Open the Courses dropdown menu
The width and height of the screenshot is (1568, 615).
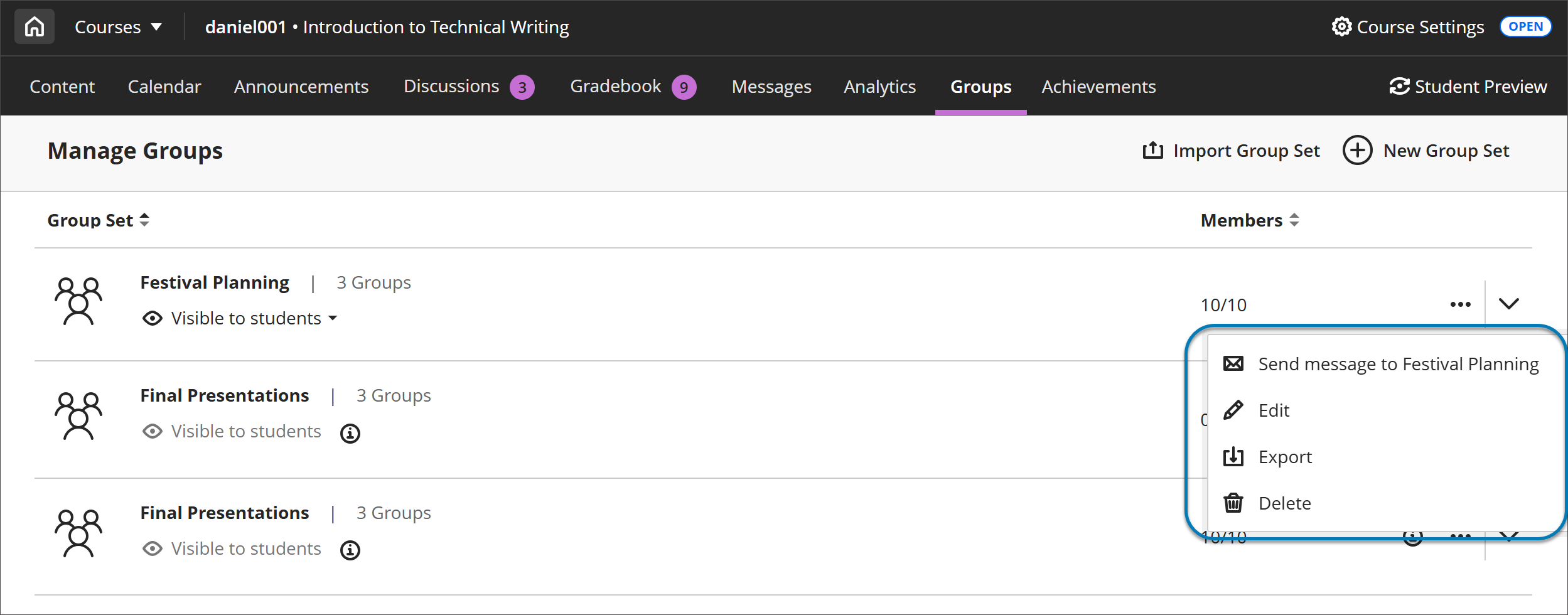[118, 26]
